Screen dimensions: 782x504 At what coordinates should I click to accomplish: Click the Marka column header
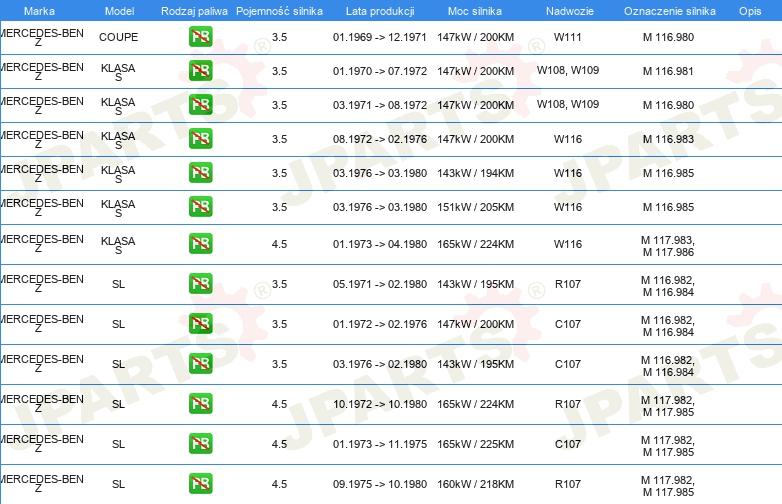(39, 11)
